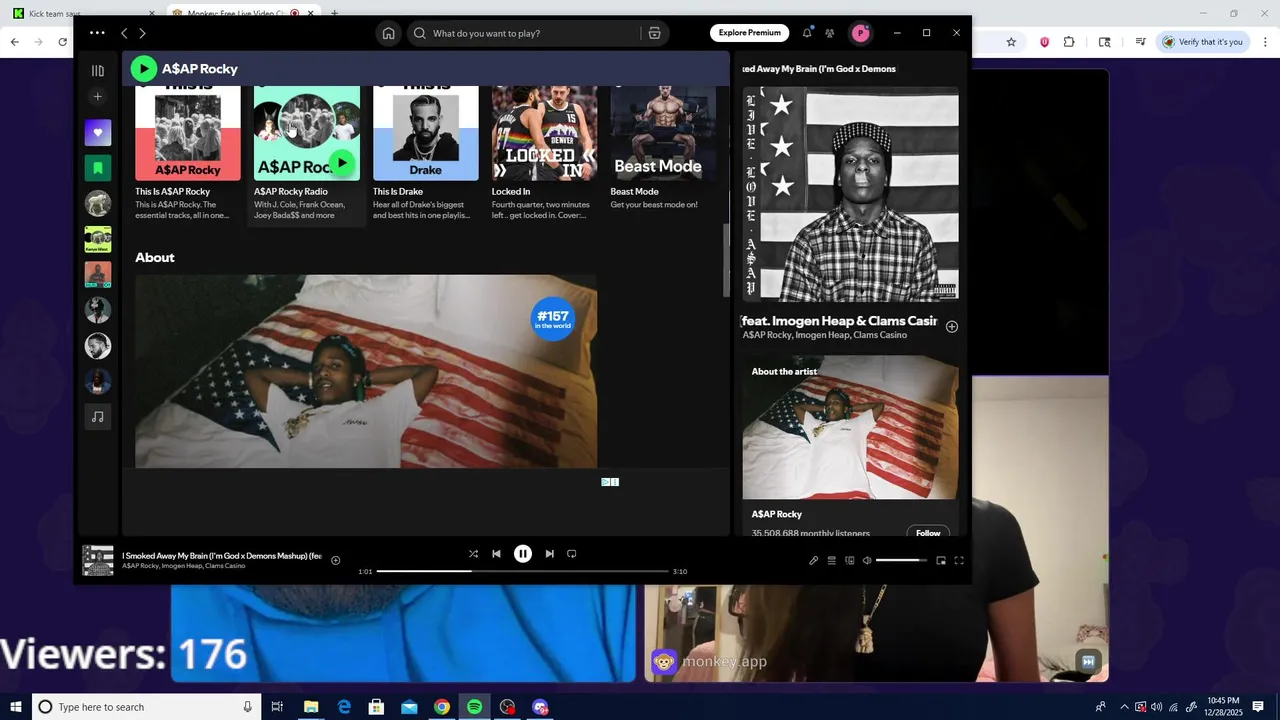The image size is (1280, 720).
Task: Expand Your Library sidebar icon
Action: [x=97, y=70]
